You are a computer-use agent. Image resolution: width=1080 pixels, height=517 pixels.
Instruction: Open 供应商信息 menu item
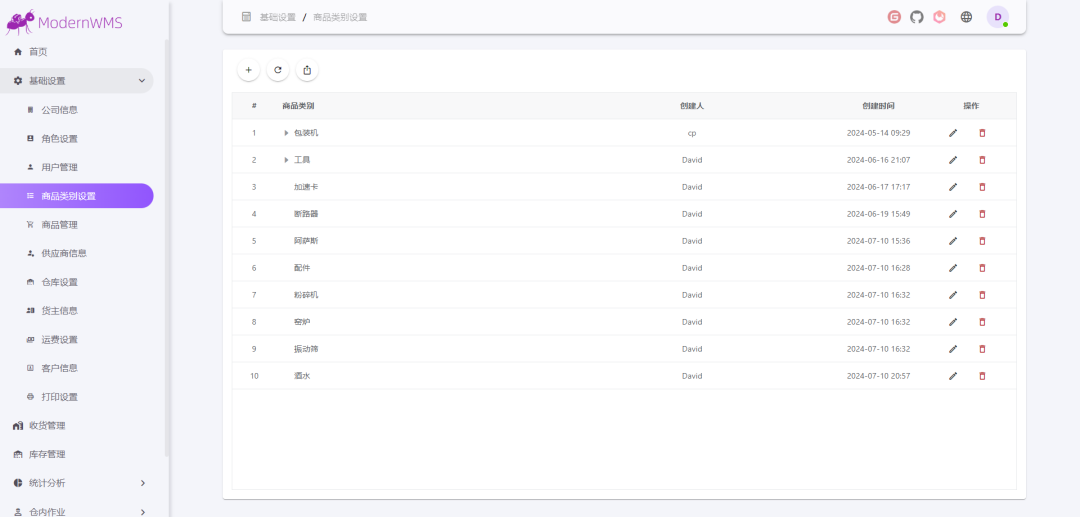coord(76,253)
